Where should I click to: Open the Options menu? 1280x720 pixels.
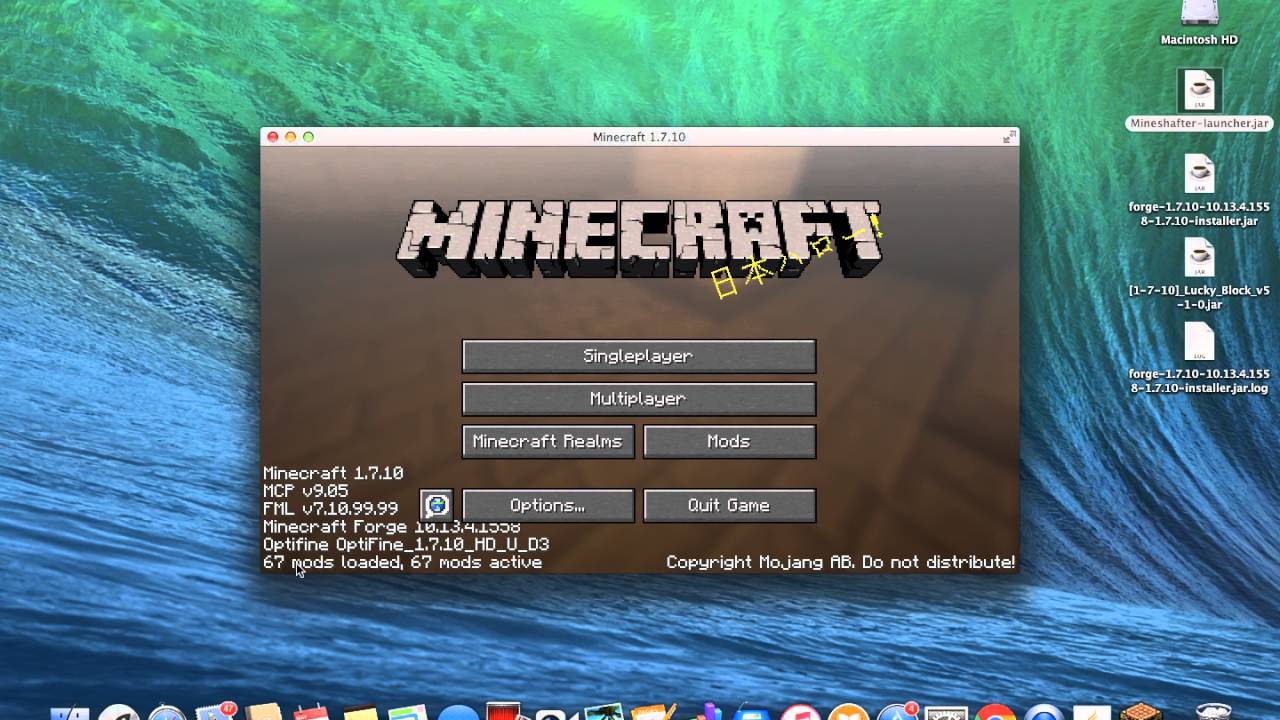click(547, 505)
